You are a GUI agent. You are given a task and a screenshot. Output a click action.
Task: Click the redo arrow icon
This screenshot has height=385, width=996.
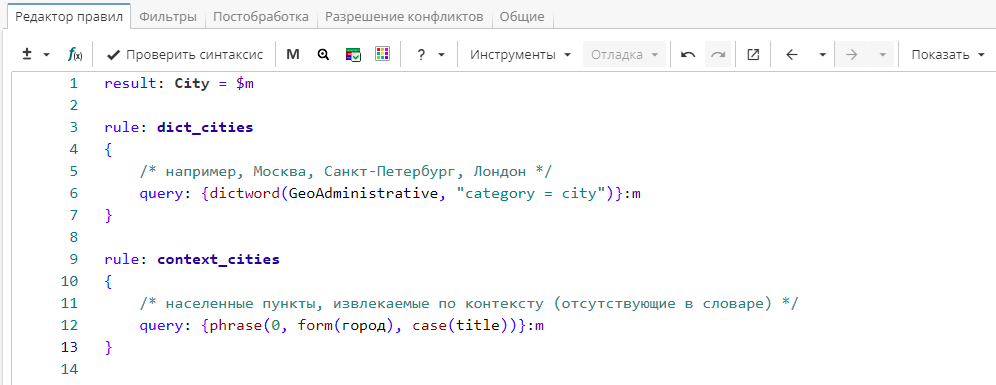(x=718, y=55)
